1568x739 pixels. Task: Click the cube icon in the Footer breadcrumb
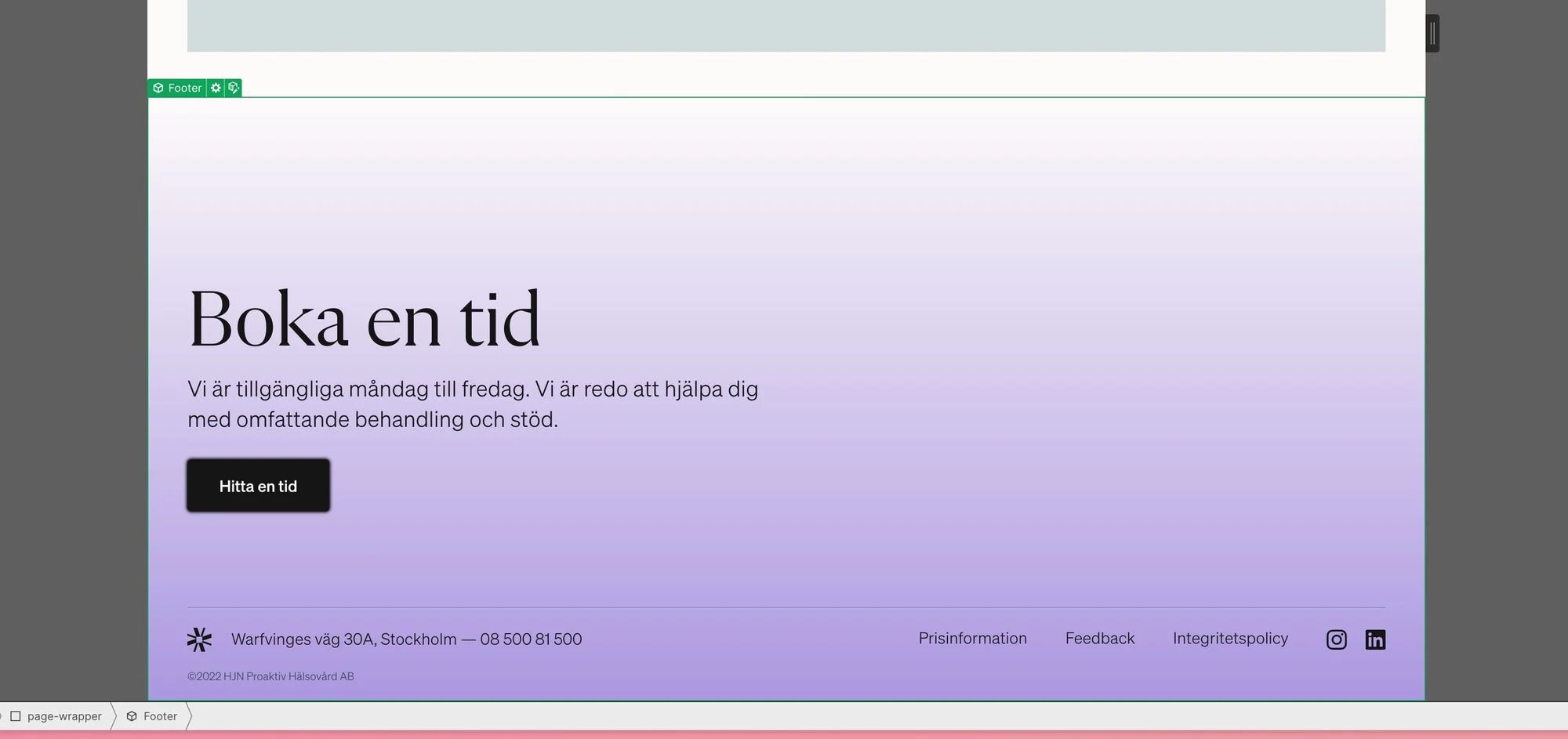tap(130, 716)
